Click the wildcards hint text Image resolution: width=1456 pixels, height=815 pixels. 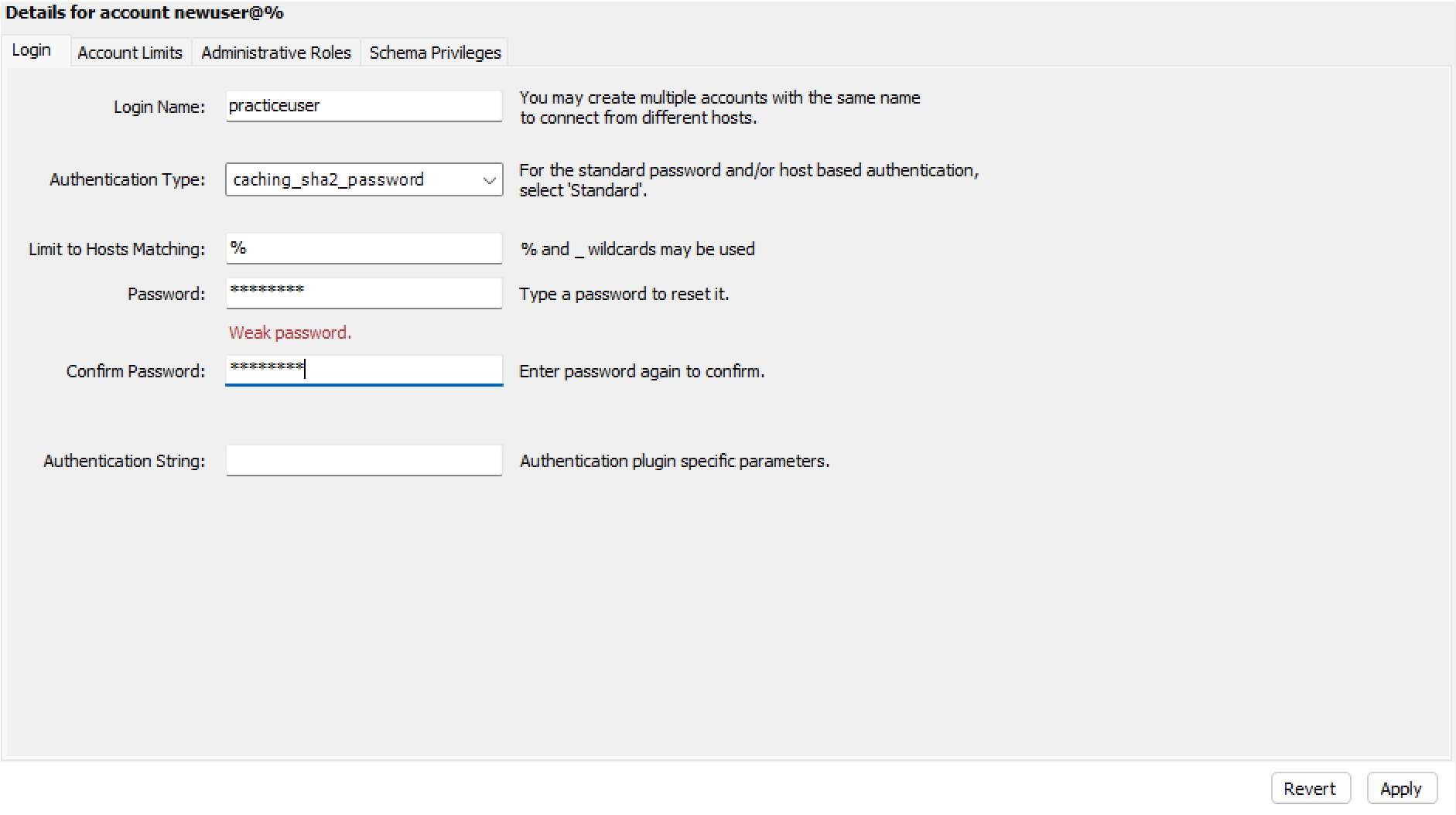(637, 249)
